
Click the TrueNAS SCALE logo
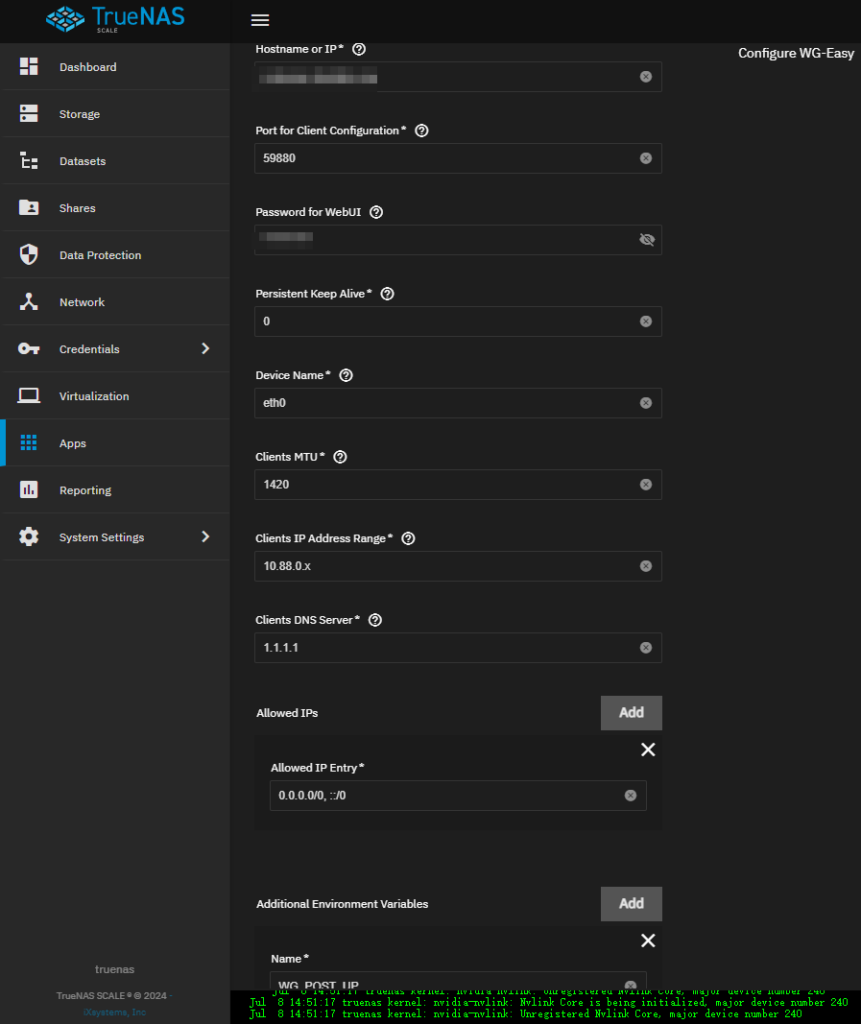(x=115, y=19)
